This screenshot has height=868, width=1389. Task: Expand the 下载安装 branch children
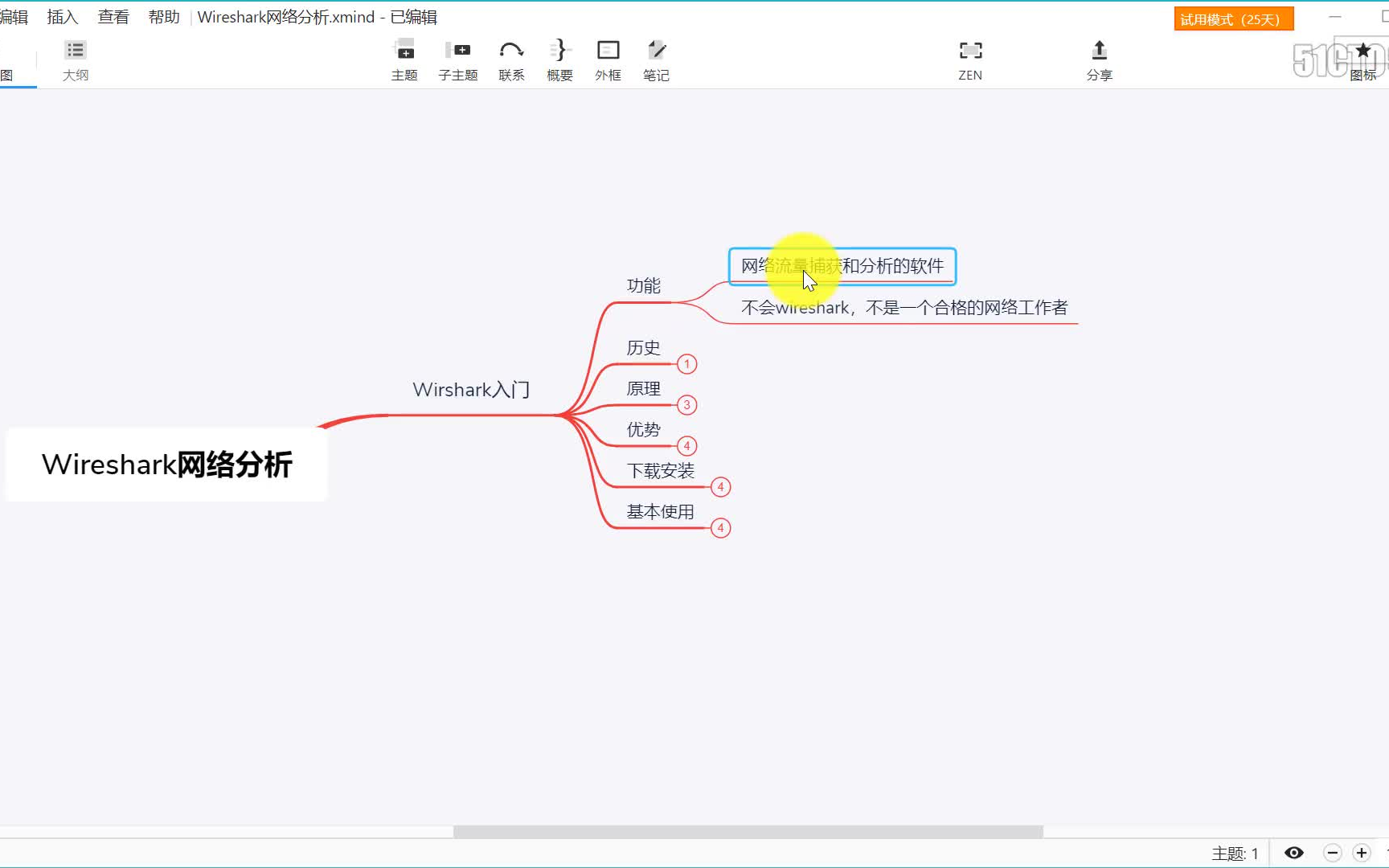click(720, 487)
